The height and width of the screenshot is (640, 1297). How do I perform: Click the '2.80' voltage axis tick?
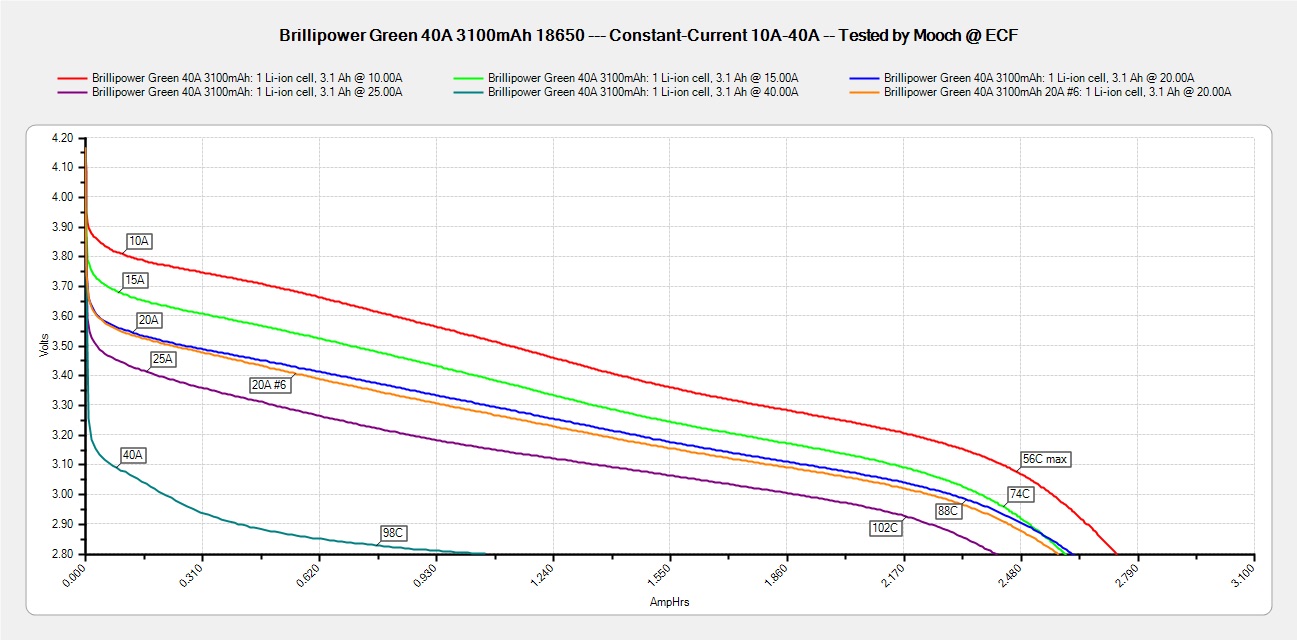(62, 554)
